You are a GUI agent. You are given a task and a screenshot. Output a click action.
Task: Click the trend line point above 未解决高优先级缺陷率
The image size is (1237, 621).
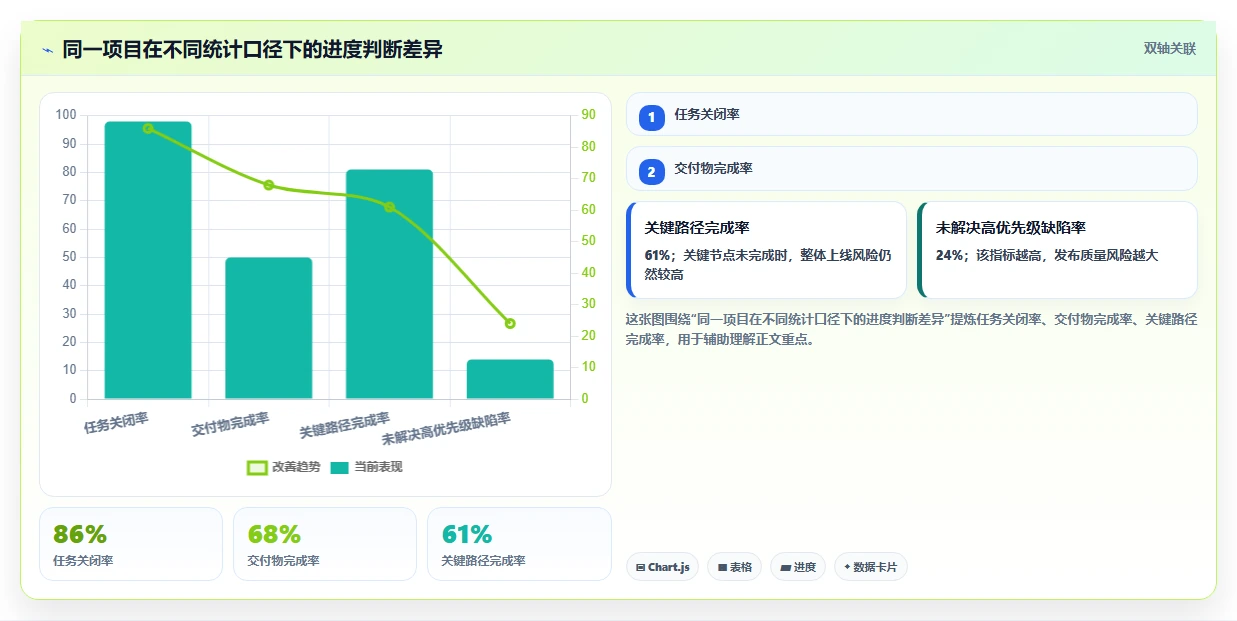510,323
